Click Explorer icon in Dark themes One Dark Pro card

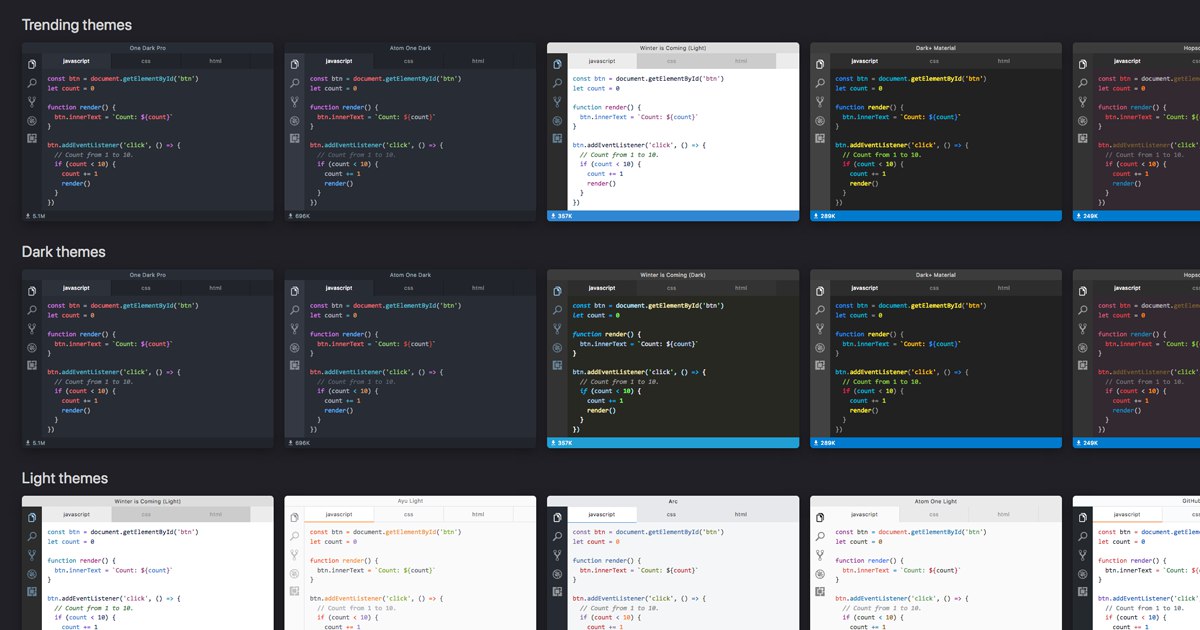coord(32,291)
